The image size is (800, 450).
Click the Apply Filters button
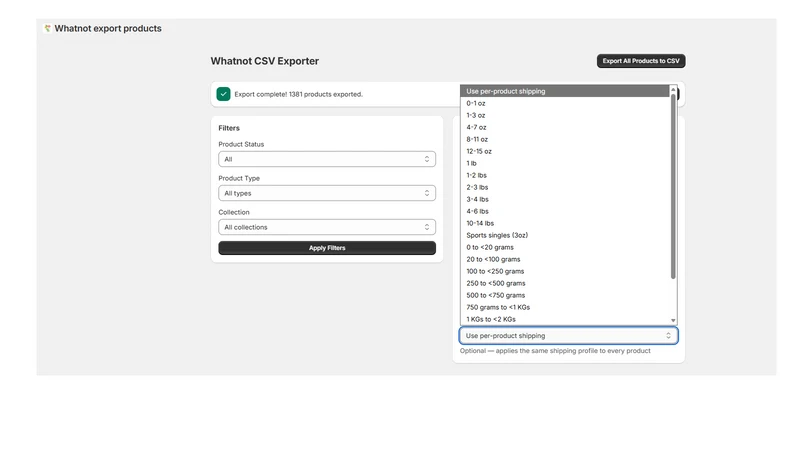pyautogui.click(x=327, y=248)
